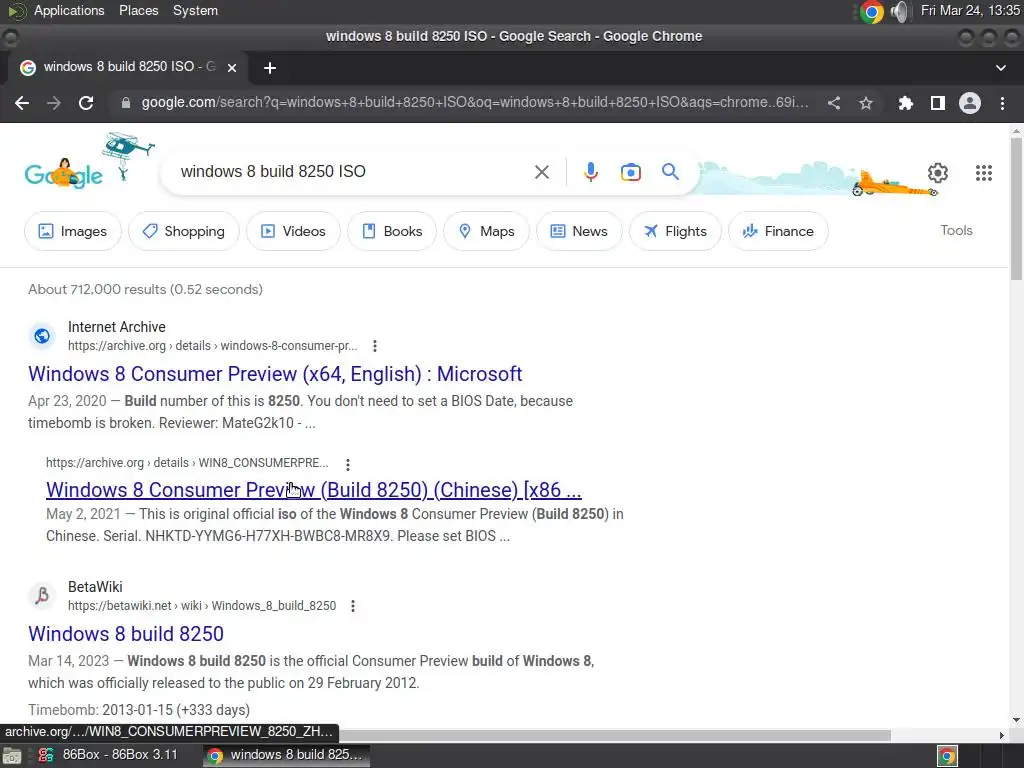
Task: Click the archive.org windows-8-consumer-pr URL text
Action: pyautogui.click(x=212, y=345)
